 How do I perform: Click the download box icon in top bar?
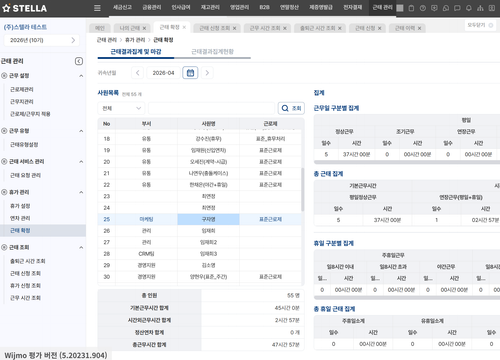tap(434, 8)
